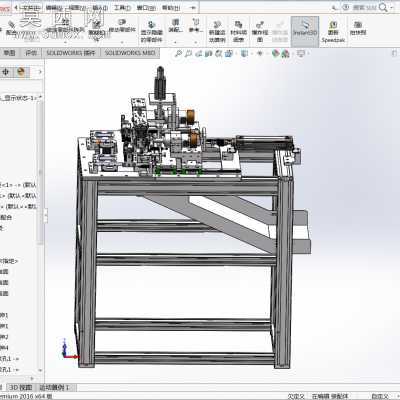The height and width of the screenshot is (400, 400).
Task: Click the SOLIDWORKS search input field
Action: coord(364,7)
